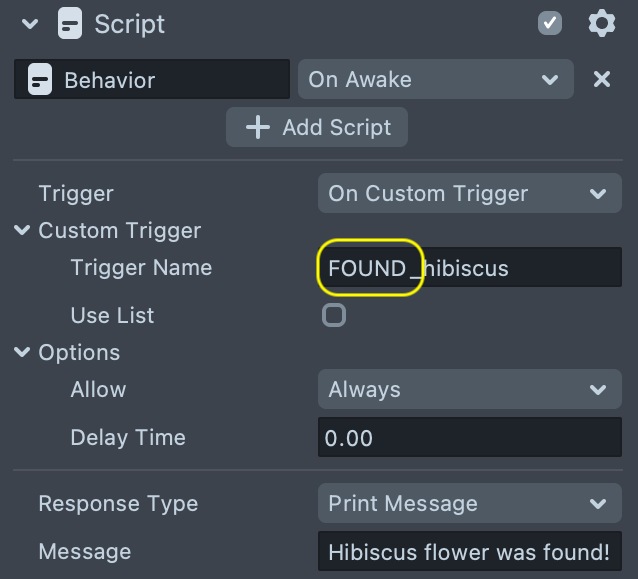Click the Delay Time value field

coord(468,438)
